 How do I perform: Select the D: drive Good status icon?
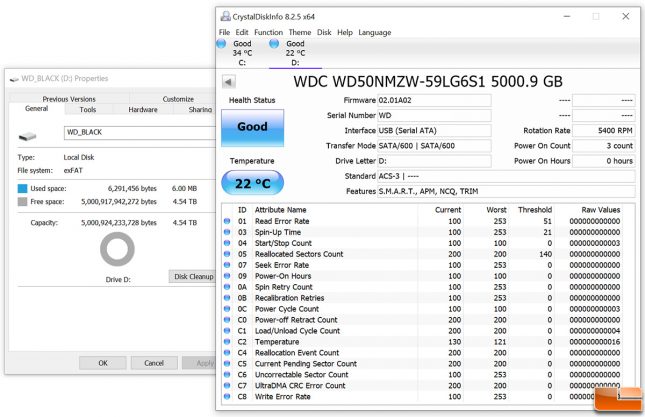pyautogui.click(x=274, y=43)
